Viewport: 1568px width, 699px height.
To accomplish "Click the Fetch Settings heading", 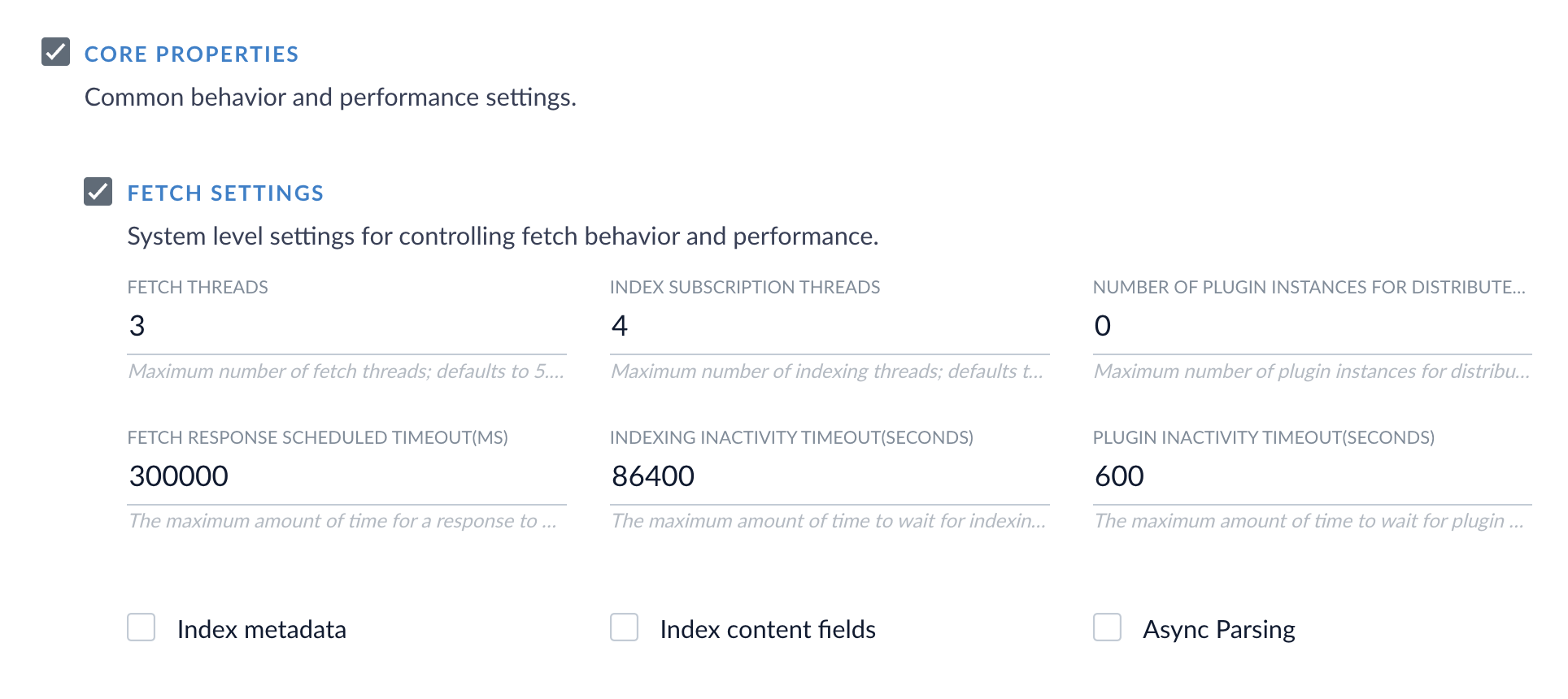I will (x=225, y=193).
